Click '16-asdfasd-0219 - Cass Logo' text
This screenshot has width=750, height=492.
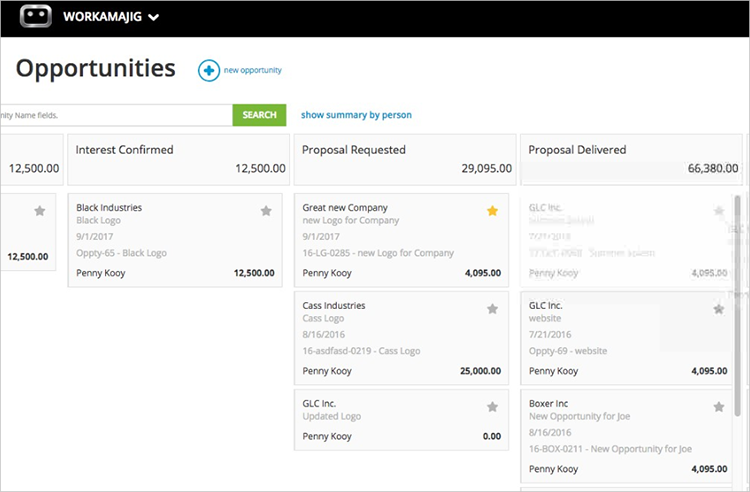point(361,351)
